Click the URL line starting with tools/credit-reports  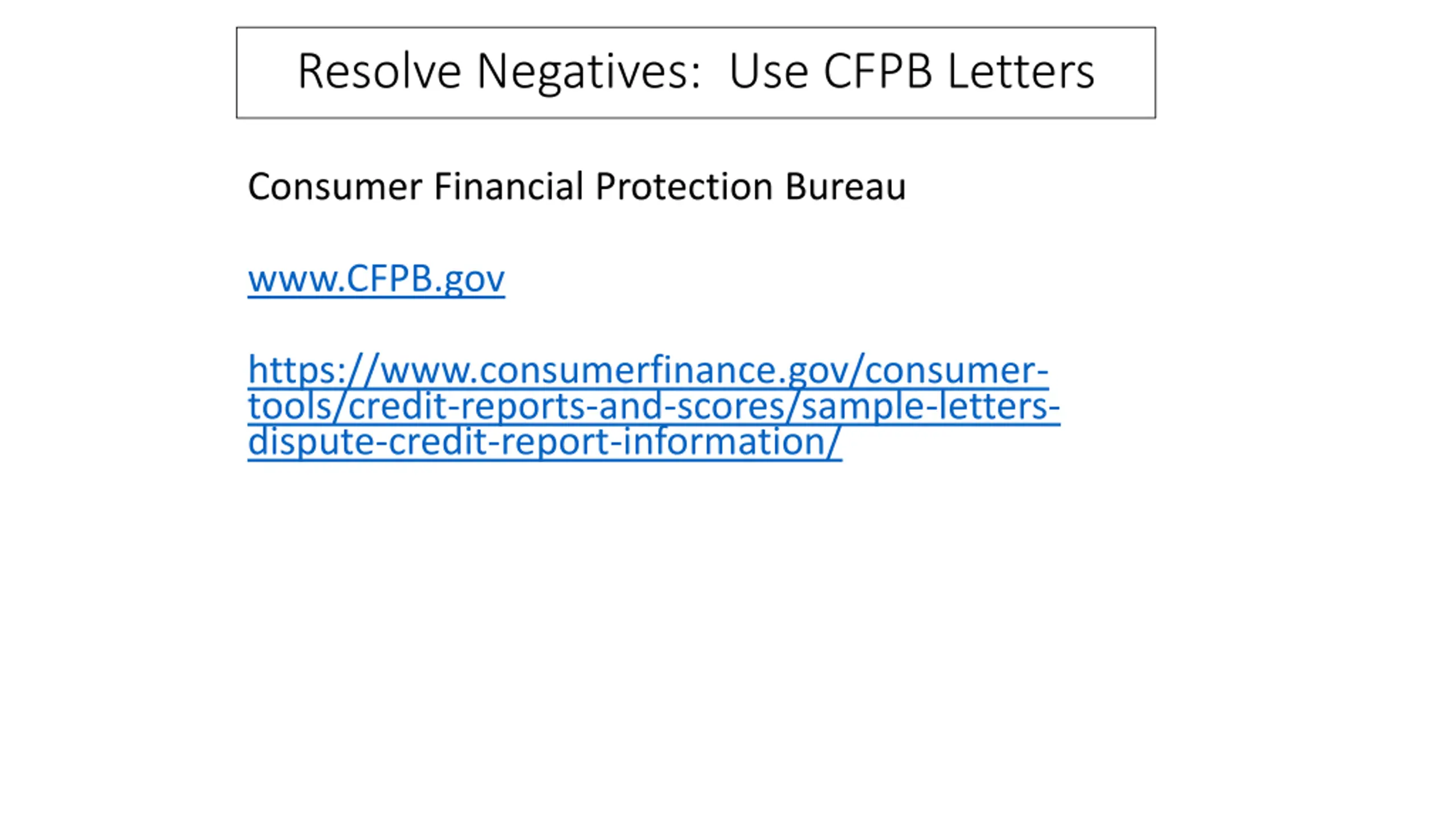coord(653,406)
